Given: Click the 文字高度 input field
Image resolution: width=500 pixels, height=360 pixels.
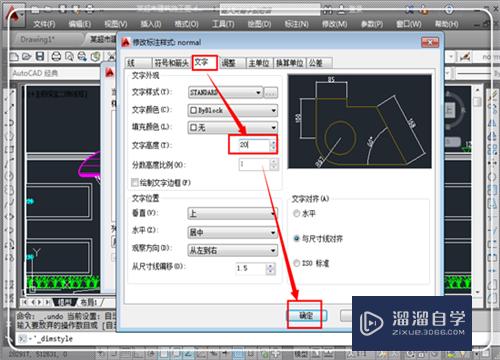Looking at the screenshot, I should point(253,145).
